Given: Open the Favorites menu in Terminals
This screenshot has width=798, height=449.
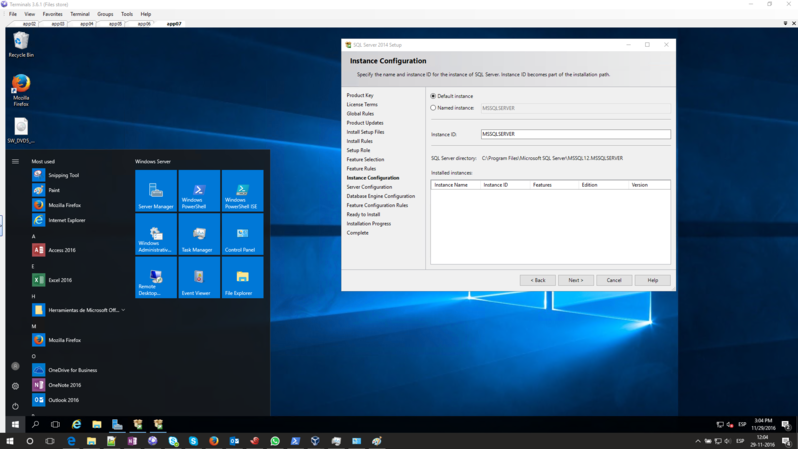Looking at the screenshot, I should tap(52, 14).
